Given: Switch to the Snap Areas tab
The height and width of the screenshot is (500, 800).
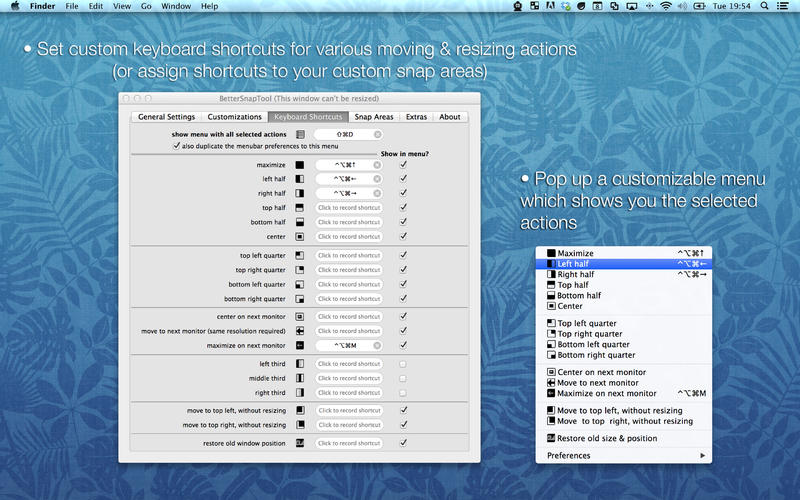Looking at the screenshot, I should 375,117.
